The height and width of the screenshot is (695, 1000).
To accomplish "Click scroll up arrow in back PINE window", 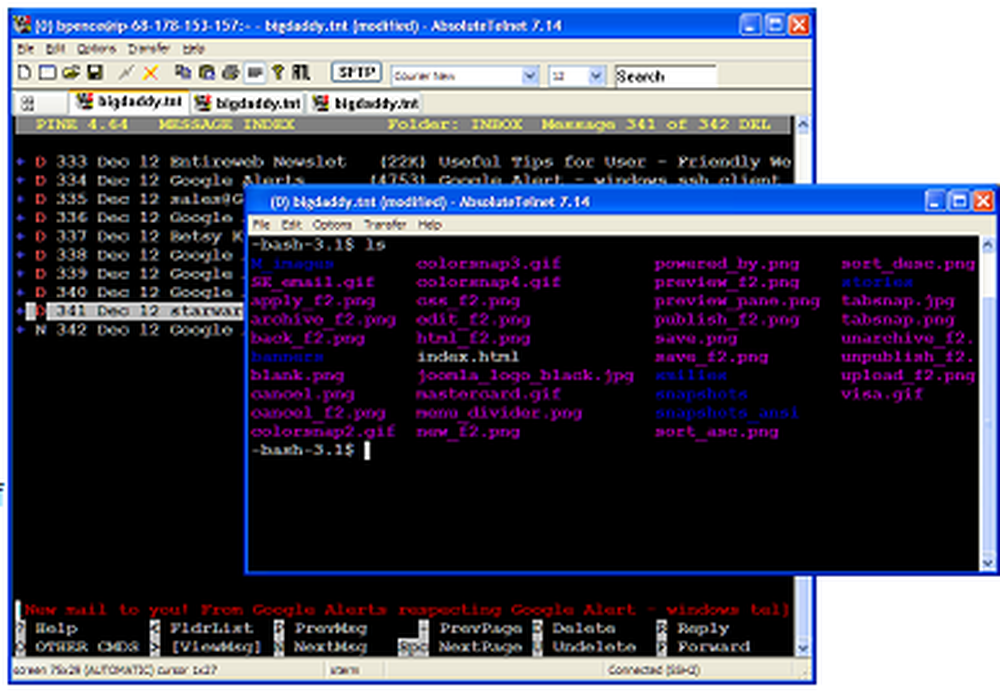I will point(803,124).
